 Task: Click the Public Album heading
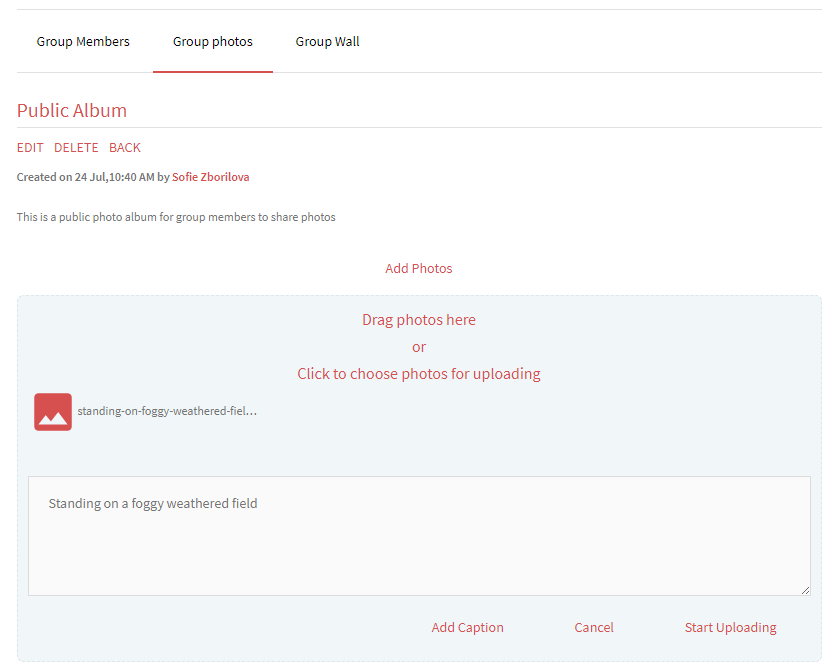pos(72,111)
